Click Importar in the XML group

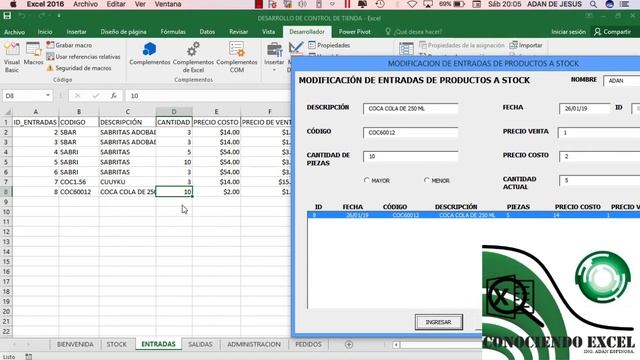tap(526, 45)
